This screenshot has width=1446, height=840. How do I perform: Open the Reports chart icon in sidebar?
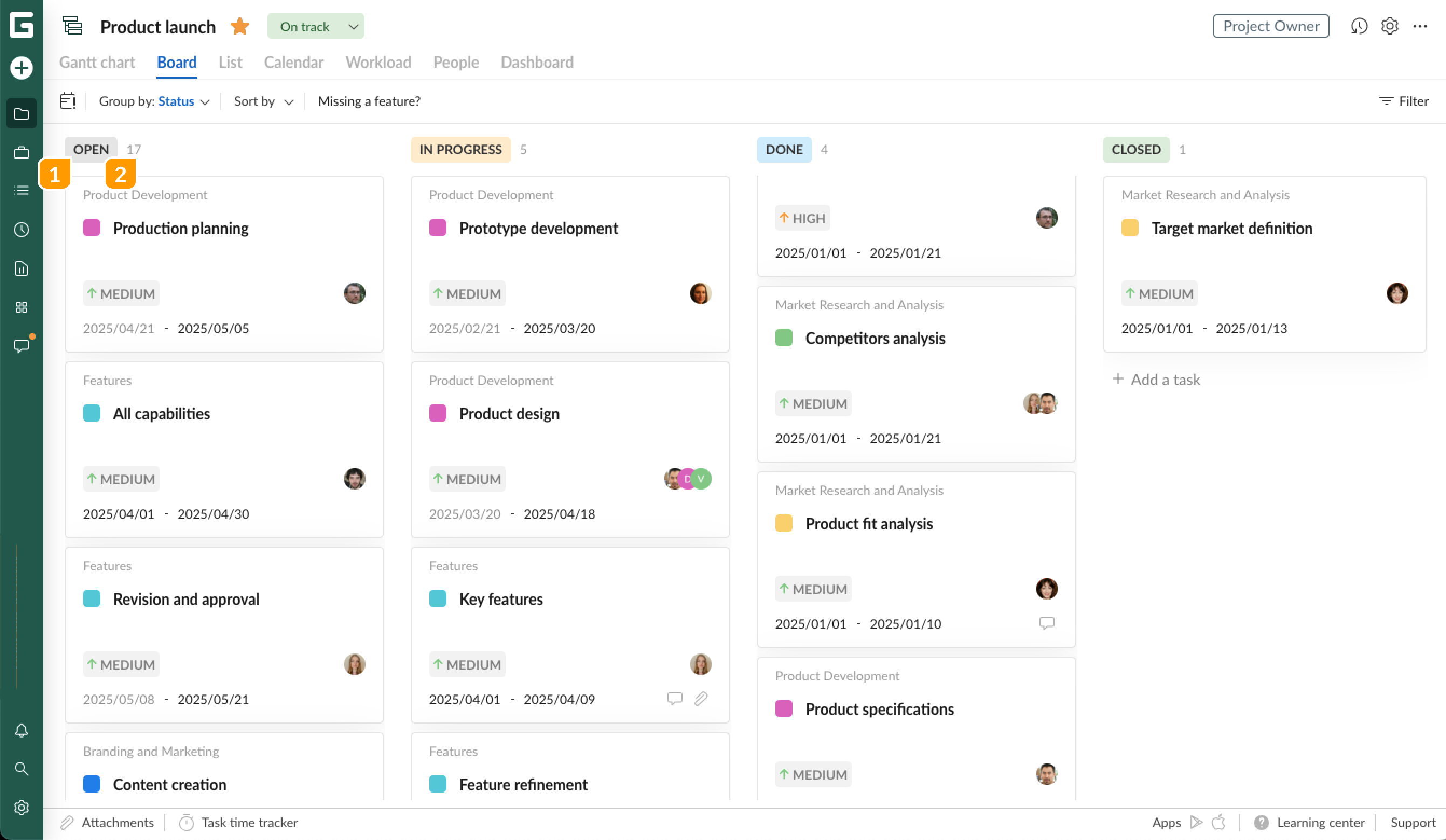21,268
